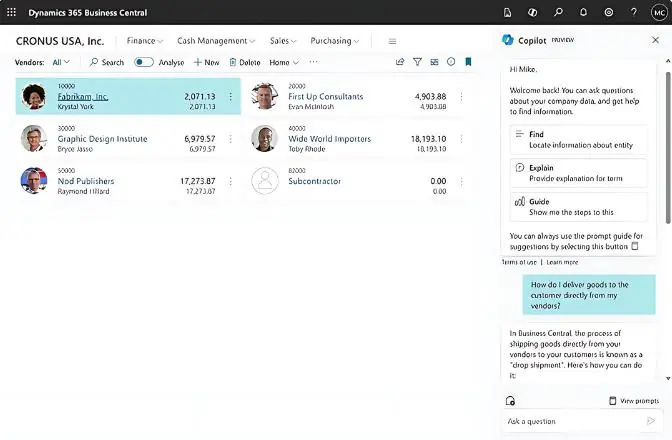Click the user question message bubble
This screenshot has height=440, width=672.
589,295
